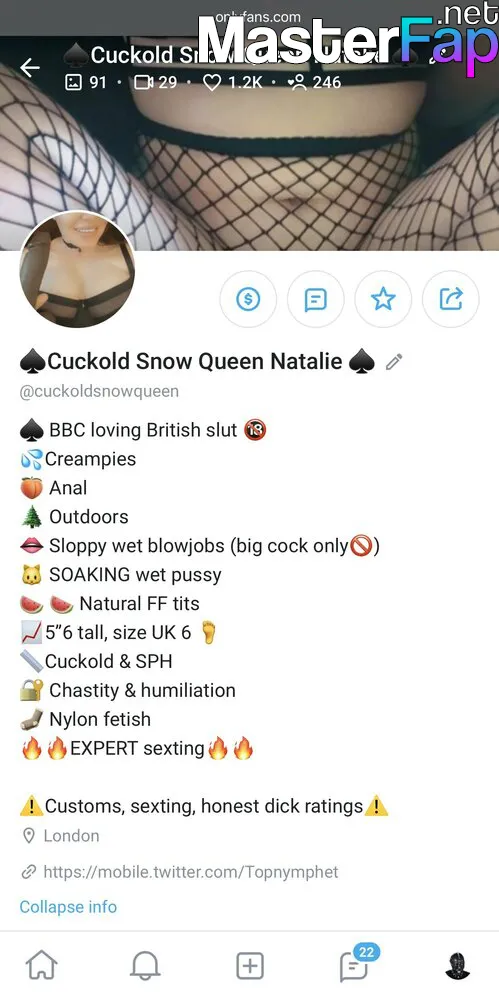The width and height of the screenshot is (499, 1000).
Task: Tap the 1.2K likes counter
Action: point(232,82)
